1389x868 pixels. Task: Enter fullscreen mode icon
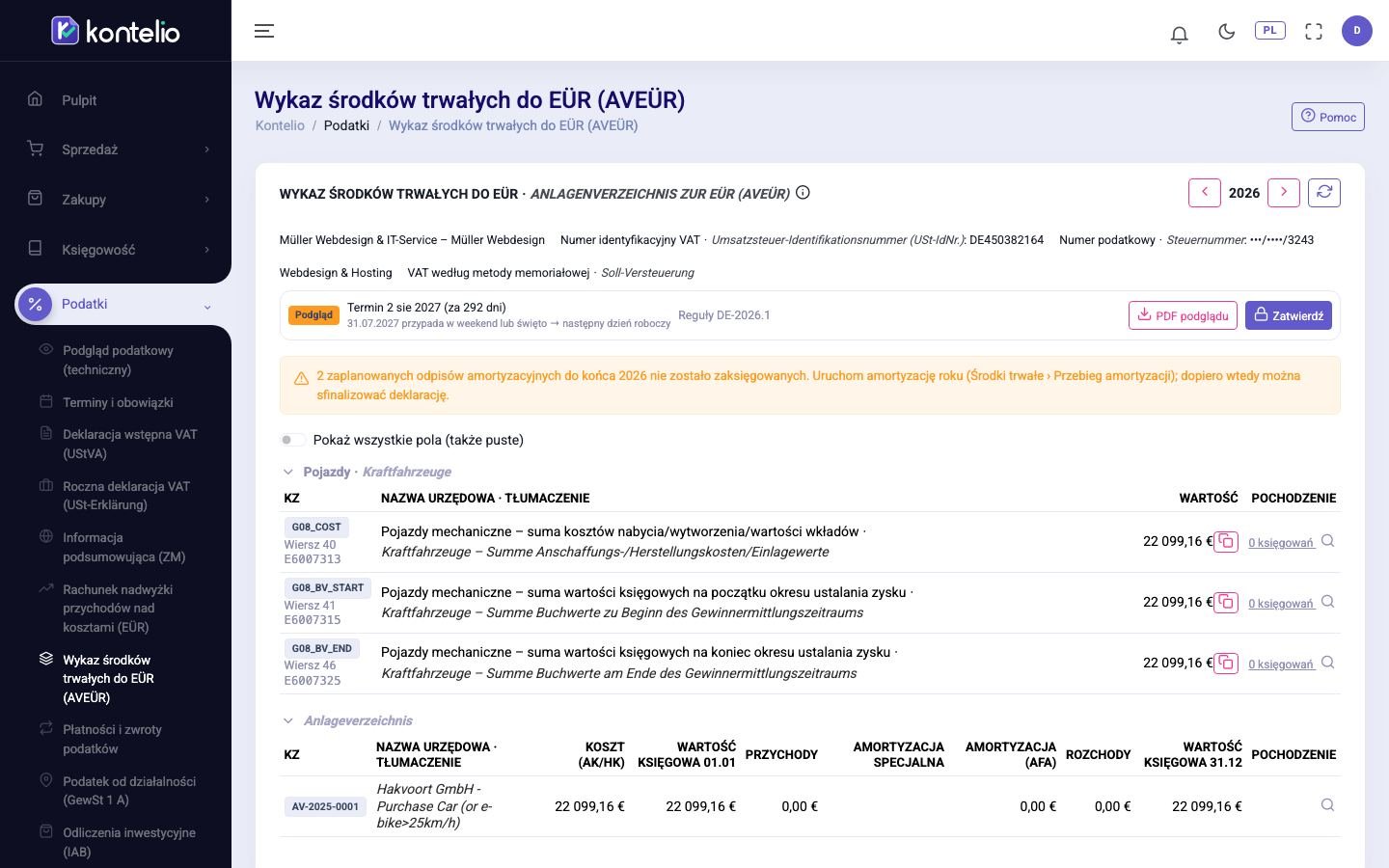point(1314,32)
